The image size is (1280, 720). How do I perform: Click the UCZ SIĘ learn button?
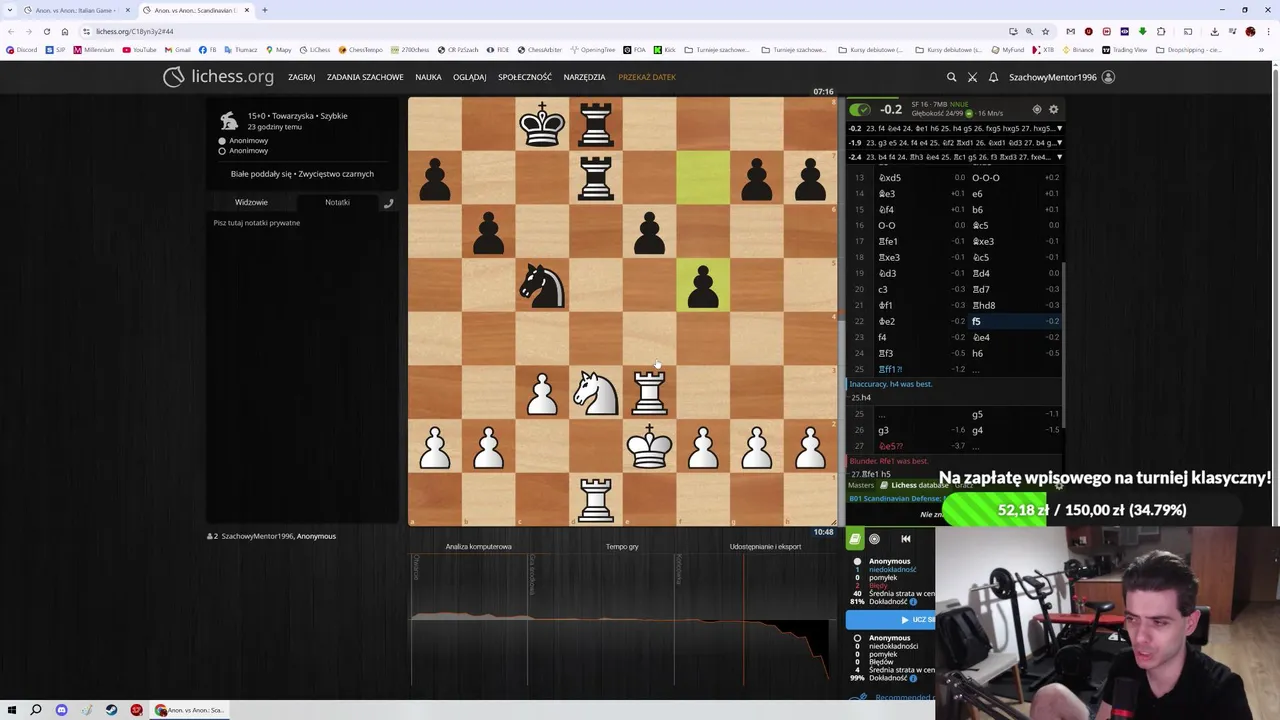click(x=890, y=619)
